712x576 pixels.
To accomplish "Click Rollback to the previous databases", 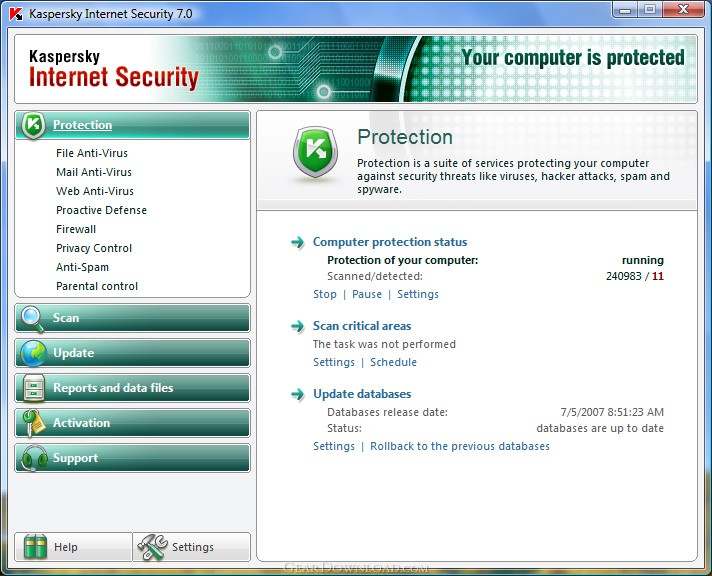I will tap(460, 447).
